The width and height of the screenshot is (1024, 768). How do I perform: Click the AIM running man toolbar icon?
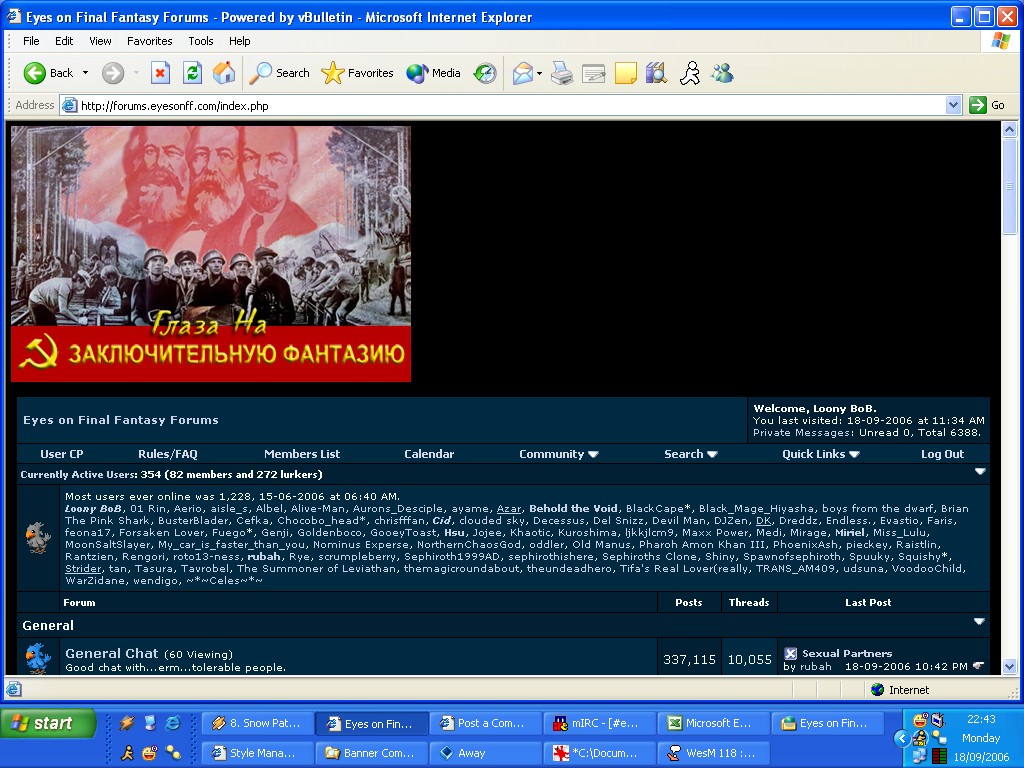690,73
